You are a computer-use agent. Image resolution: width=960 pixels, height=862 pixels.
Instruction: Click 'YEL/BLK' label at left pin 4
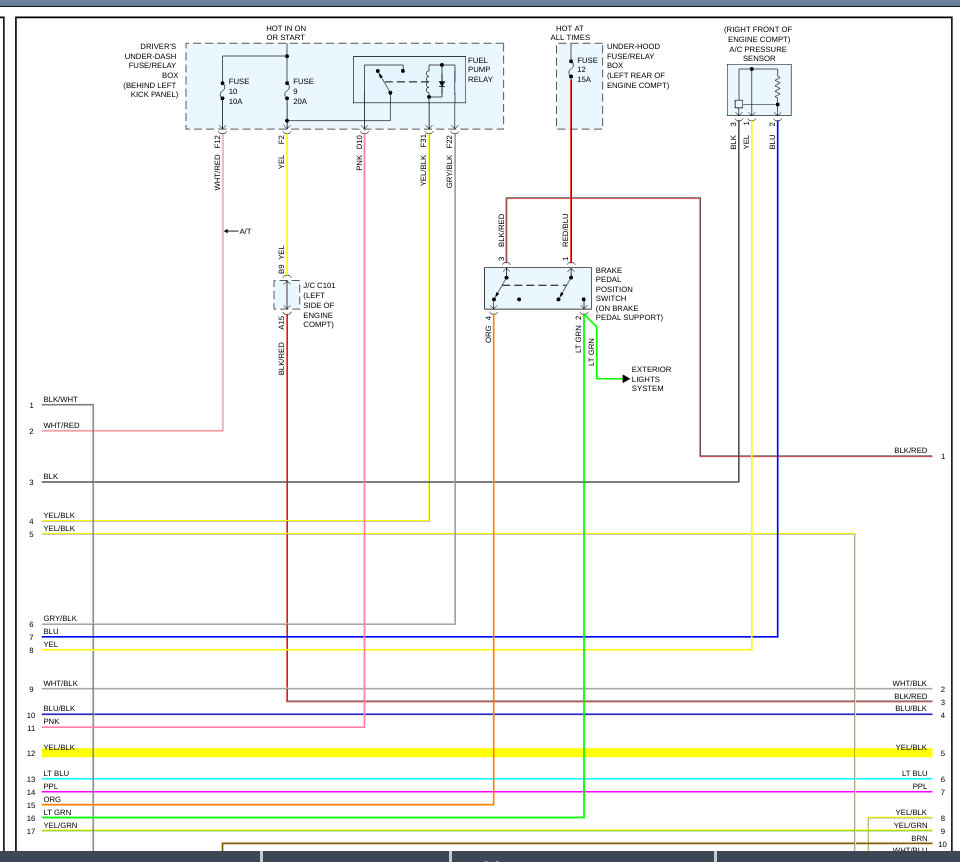pos(59,515)
